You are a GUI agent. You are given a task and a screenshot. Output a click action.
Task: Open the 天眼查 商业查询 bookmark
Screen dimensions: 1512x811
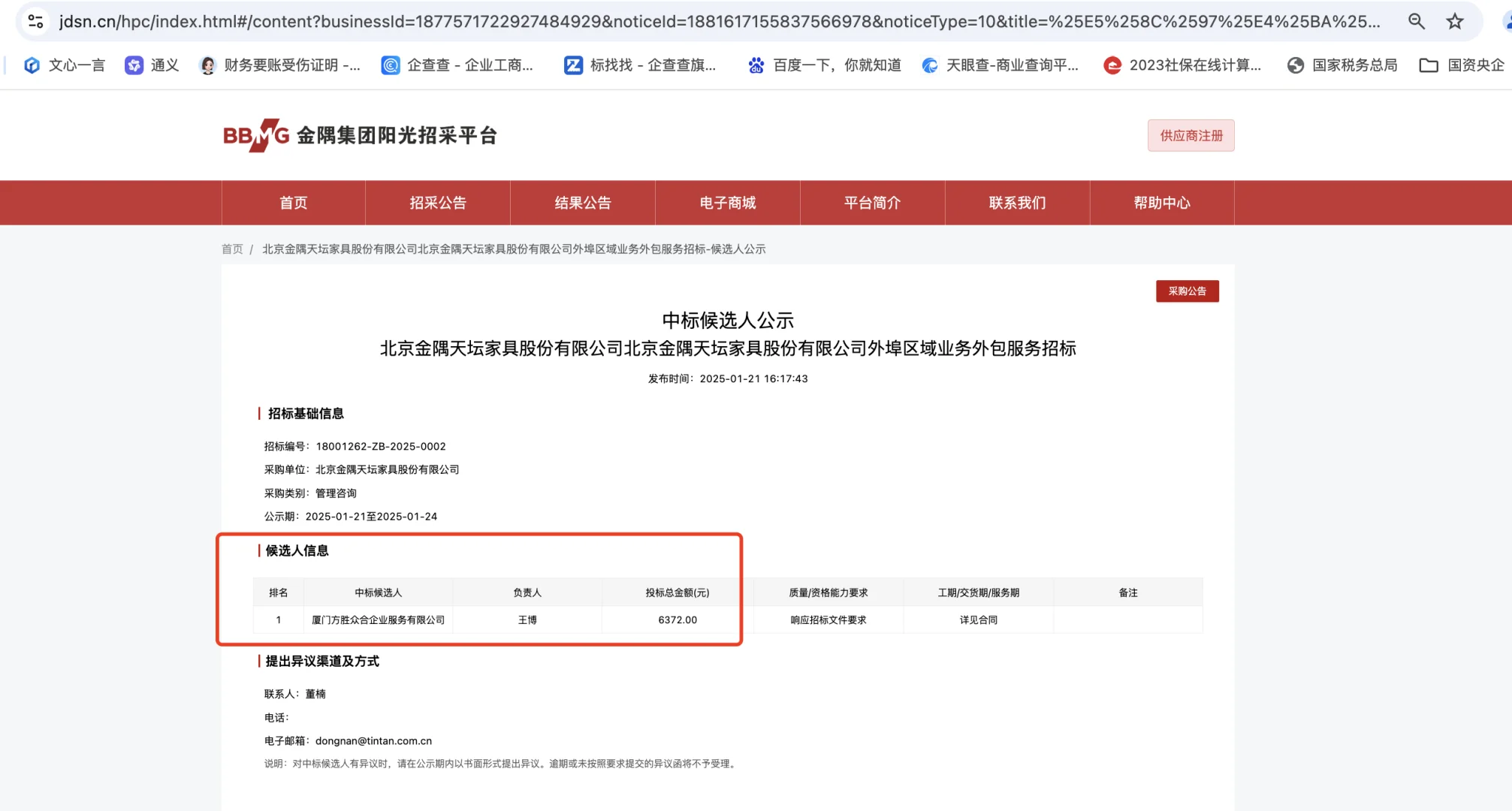point(1001,65)
